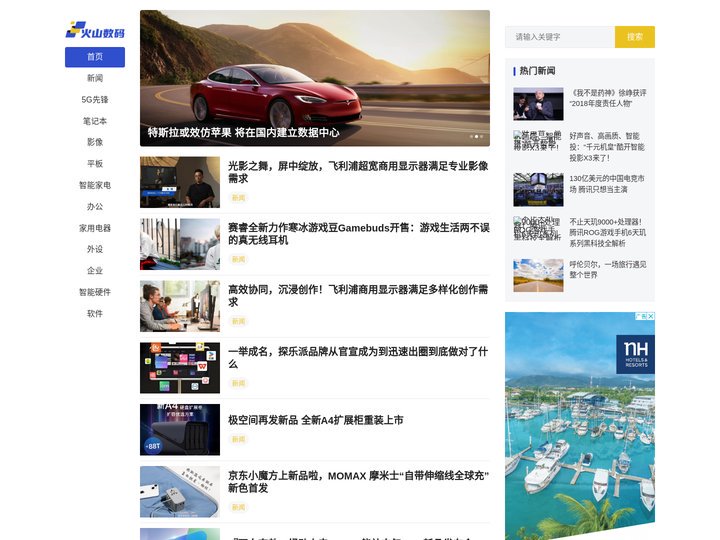This screenshot has width=720, height=540.
Task: Open thumbnail of ROG游戏手机 hot news
Action: coord(538,228)
